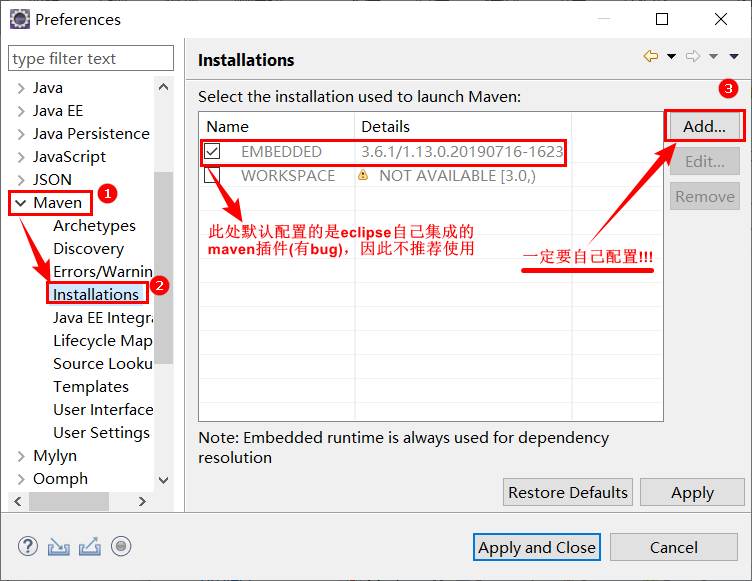The width and height of the screenshot is (752, 581).
Task: Expand the Oomph node
Action: pos(21,479)
